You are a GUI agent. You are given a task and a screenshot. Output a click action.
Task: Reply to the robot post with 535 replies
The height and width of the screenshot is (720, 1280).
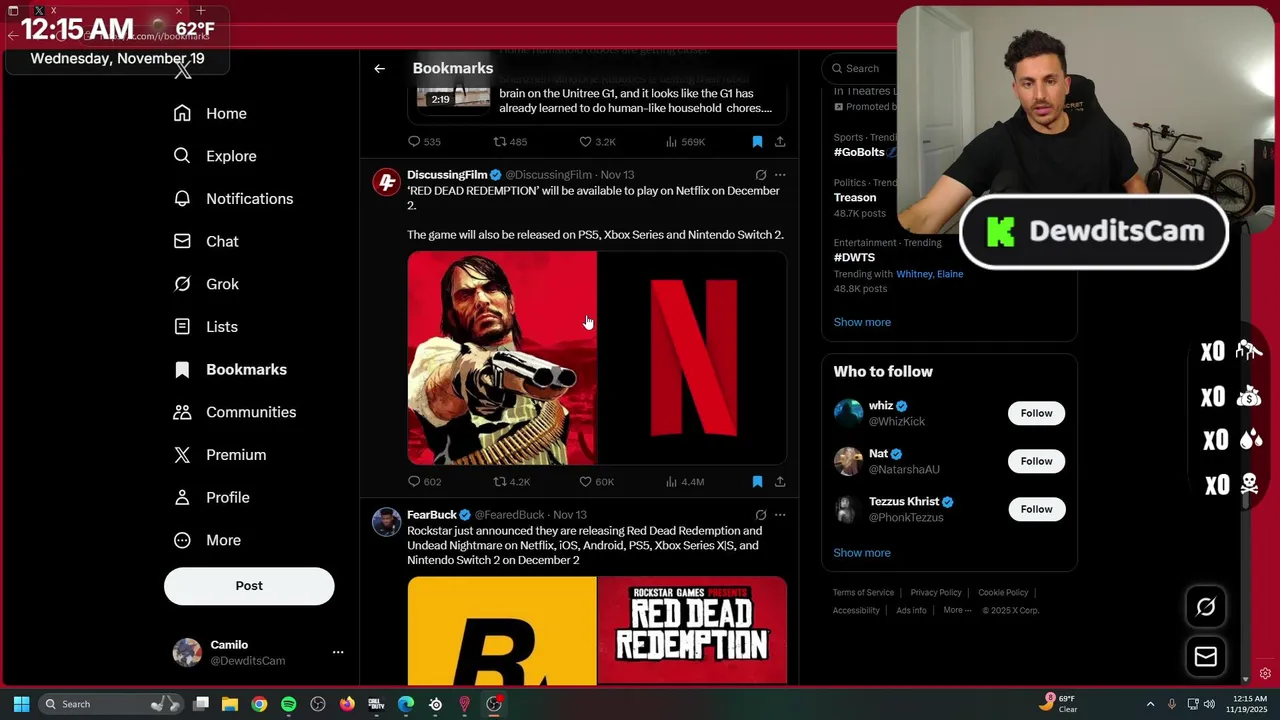point(424,142)
